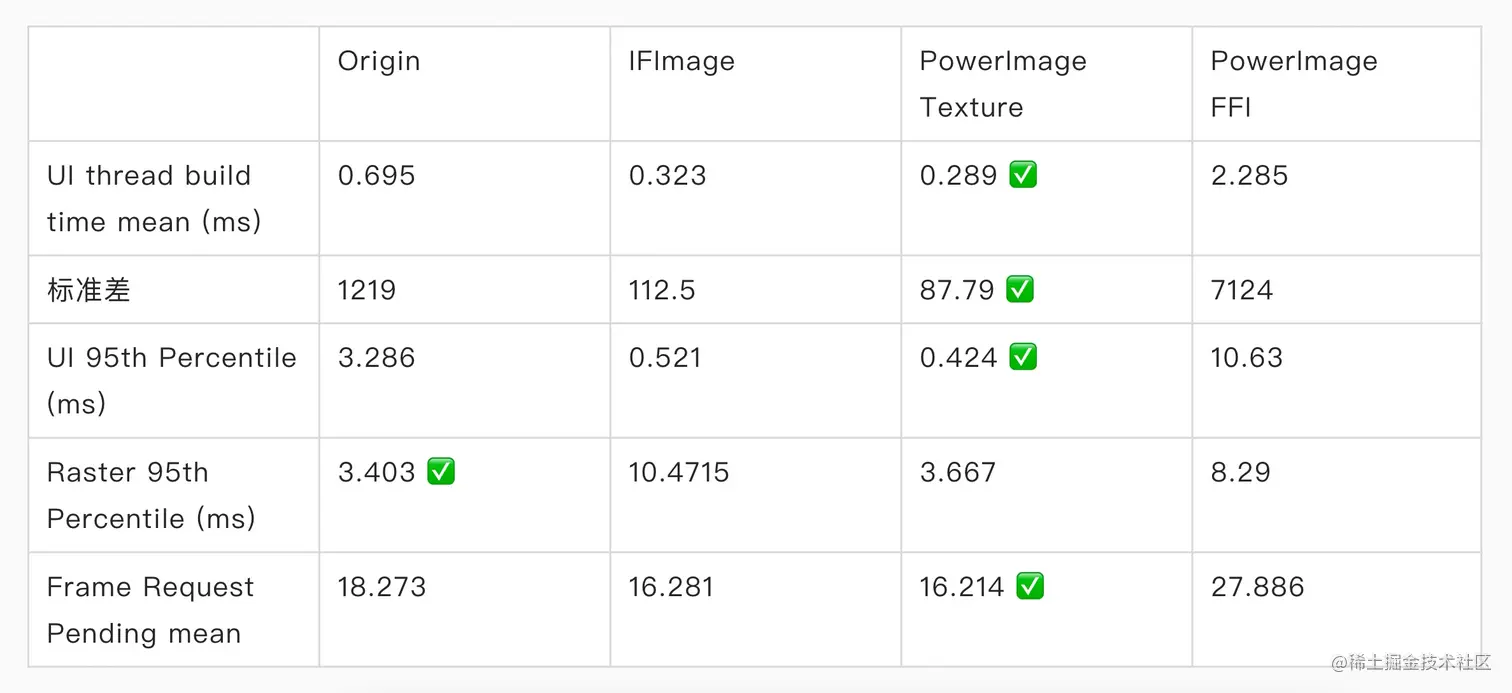This screenshot has width=1512, height=693.
Task: Click the 标准差 row label
Action: pos(89,290)
